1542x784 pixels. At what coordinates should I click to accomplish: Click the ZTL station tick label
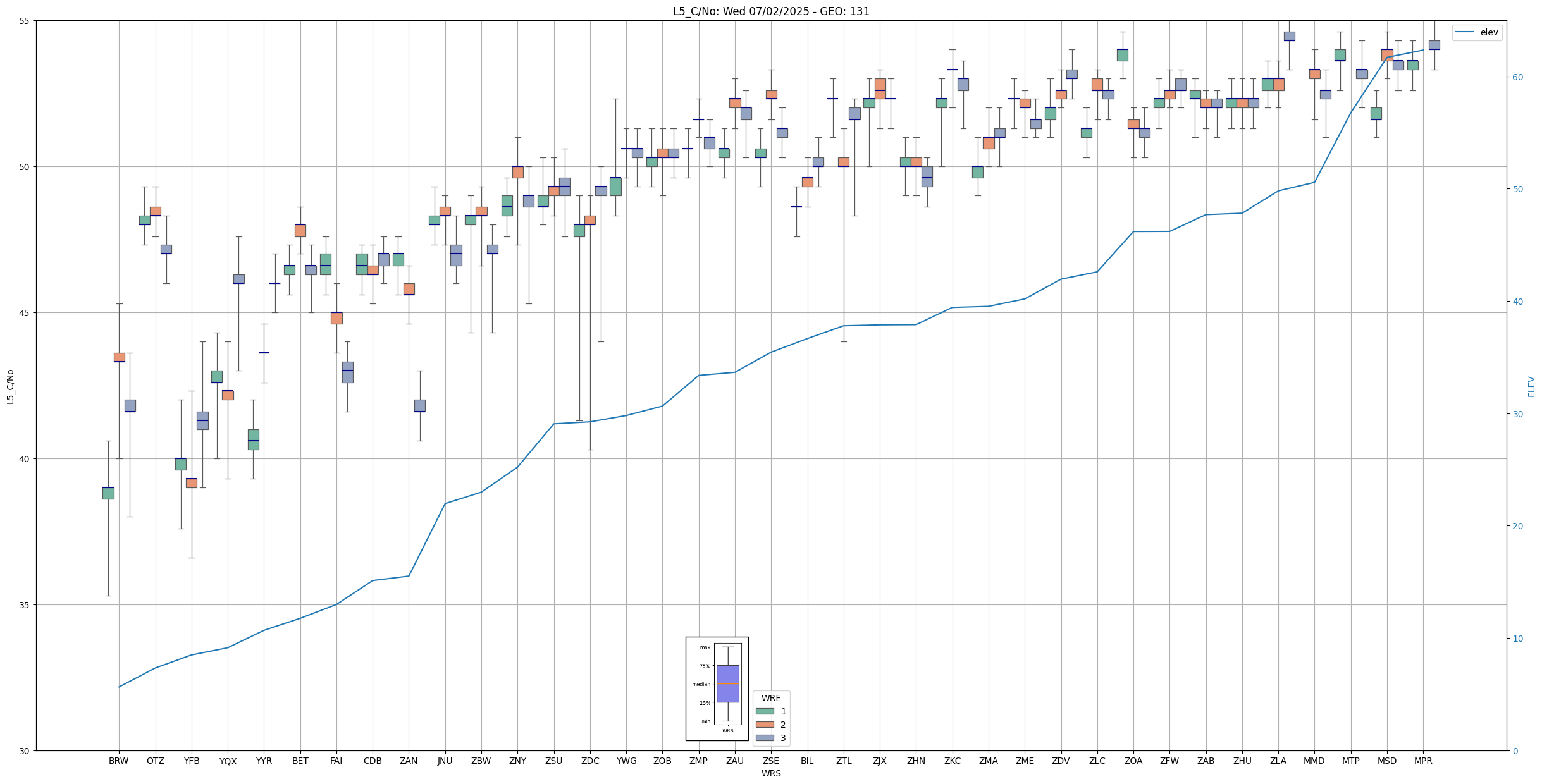click(x=843, y=761)
